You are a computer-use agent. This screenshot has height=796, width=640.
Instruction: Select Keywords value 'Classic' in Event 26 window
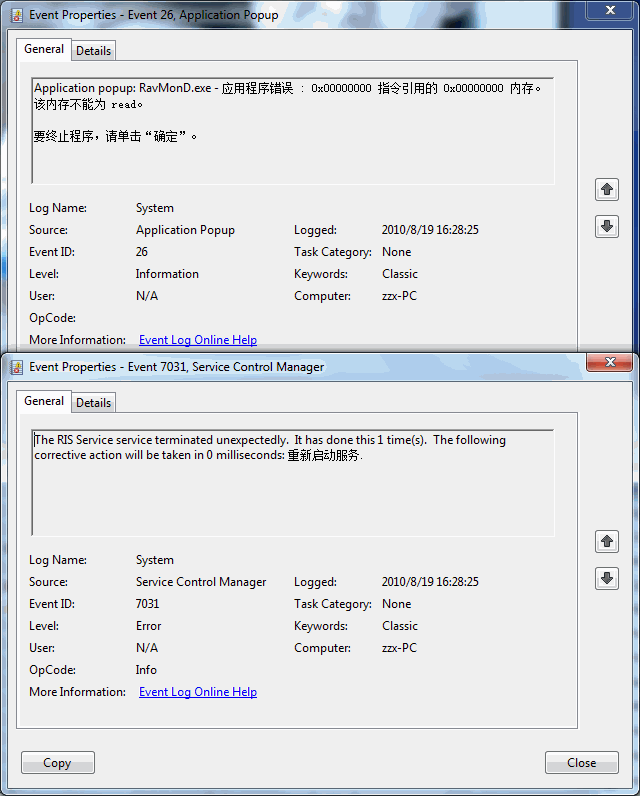coord(400,274)
